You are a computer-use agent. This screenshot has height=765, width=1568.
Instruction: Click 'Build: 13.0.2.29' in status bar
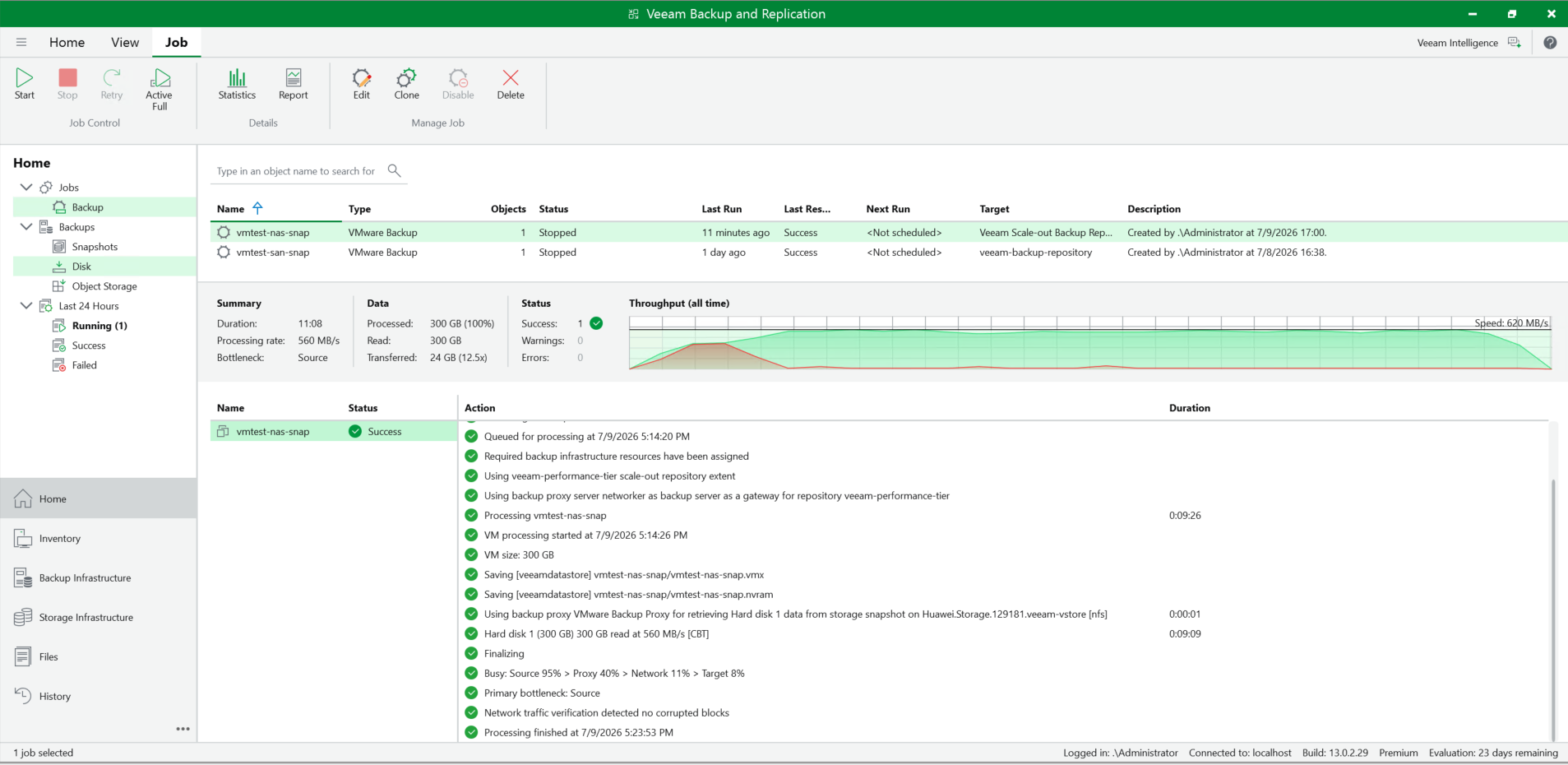[1335, 753]
